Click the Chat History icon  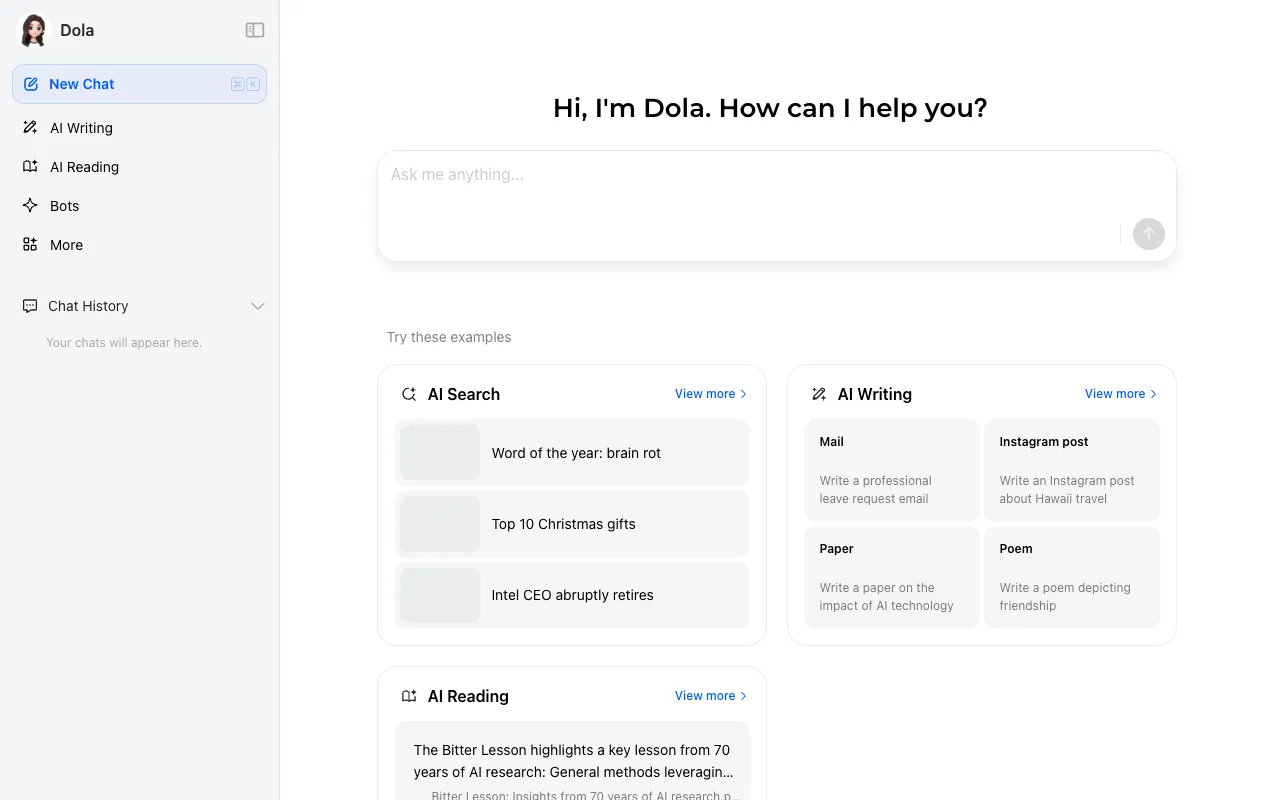pyautogui.click(x=30, y=306)
